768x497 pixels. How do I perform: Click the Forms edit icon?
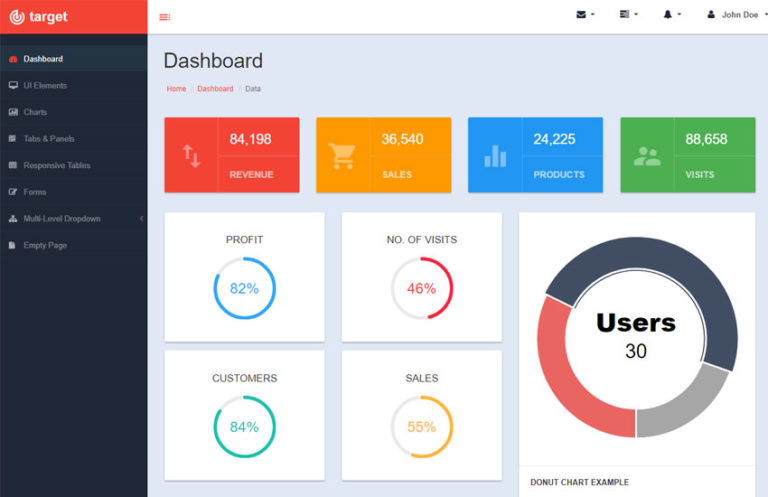tap(13, 192)
